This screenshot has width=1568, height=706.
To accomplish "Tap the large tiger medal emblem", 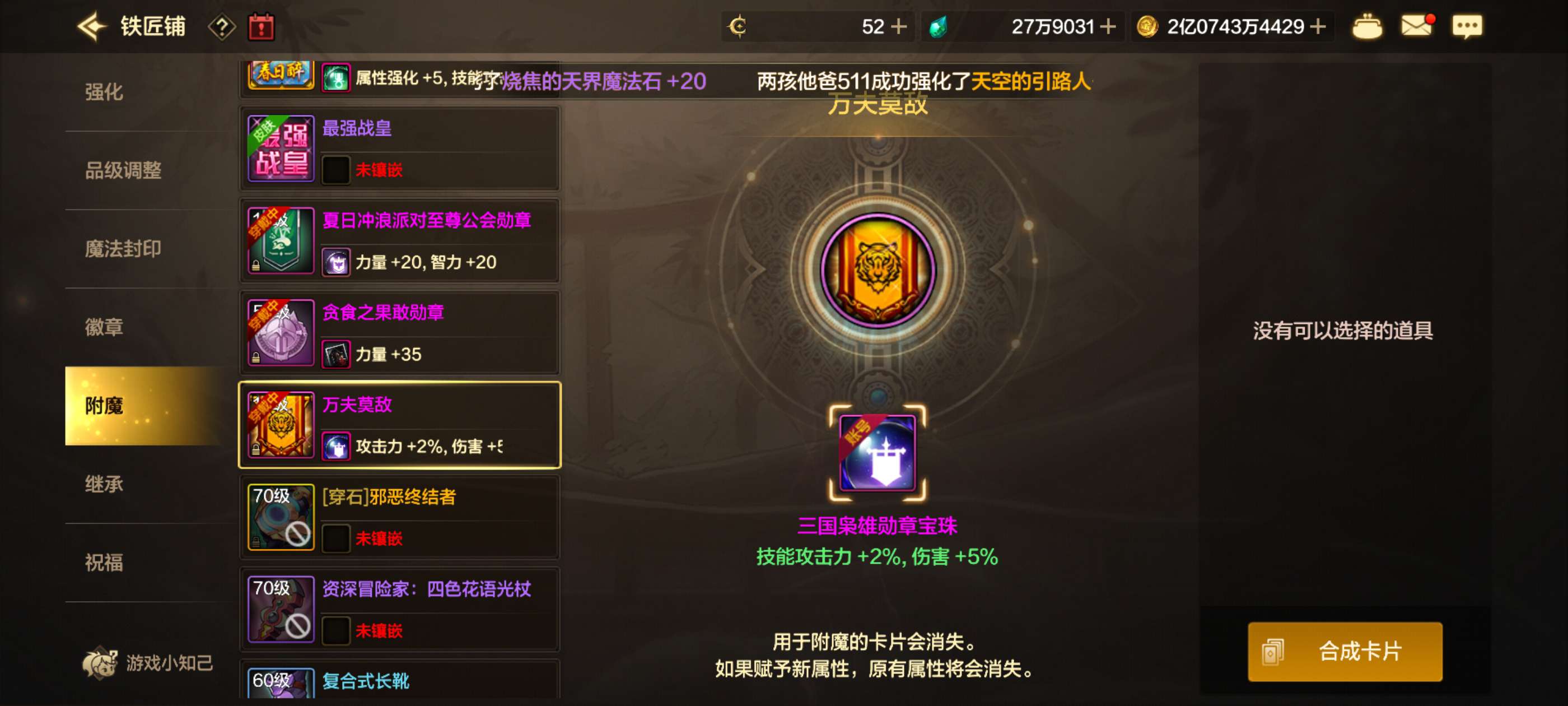I will point(877,271).
